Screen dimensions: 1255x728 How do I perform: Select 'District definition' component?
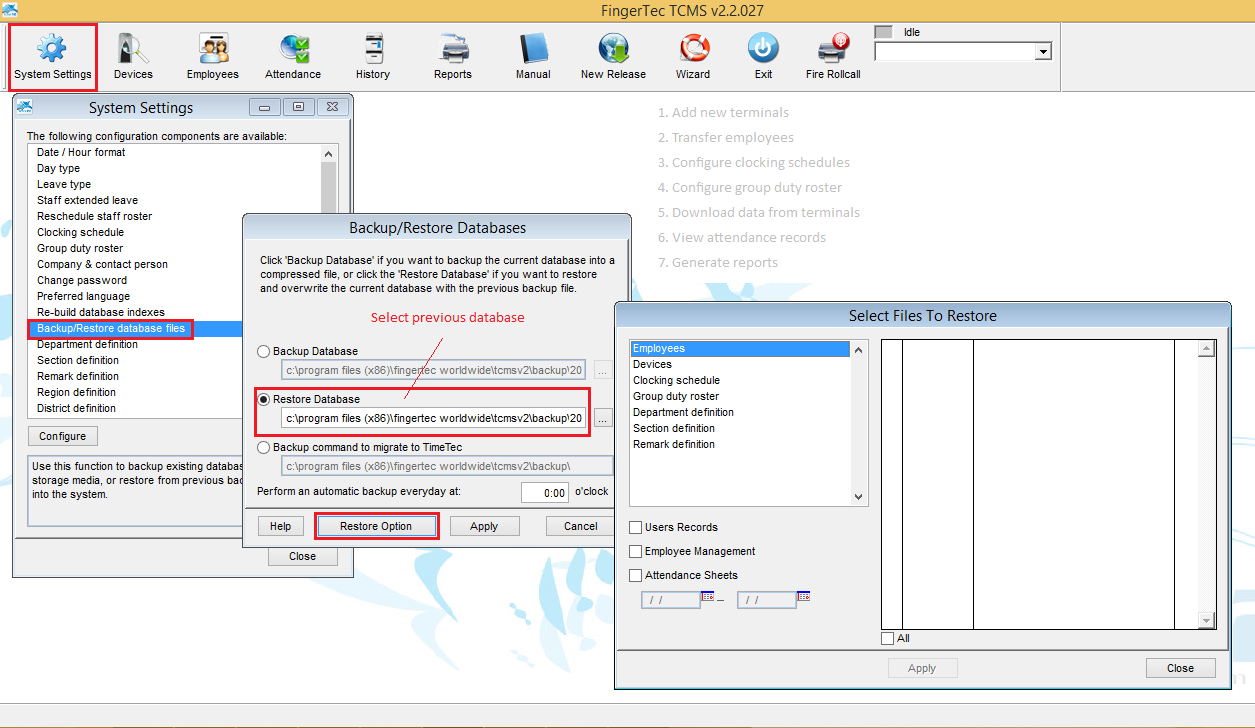click(x=76, y=408)
